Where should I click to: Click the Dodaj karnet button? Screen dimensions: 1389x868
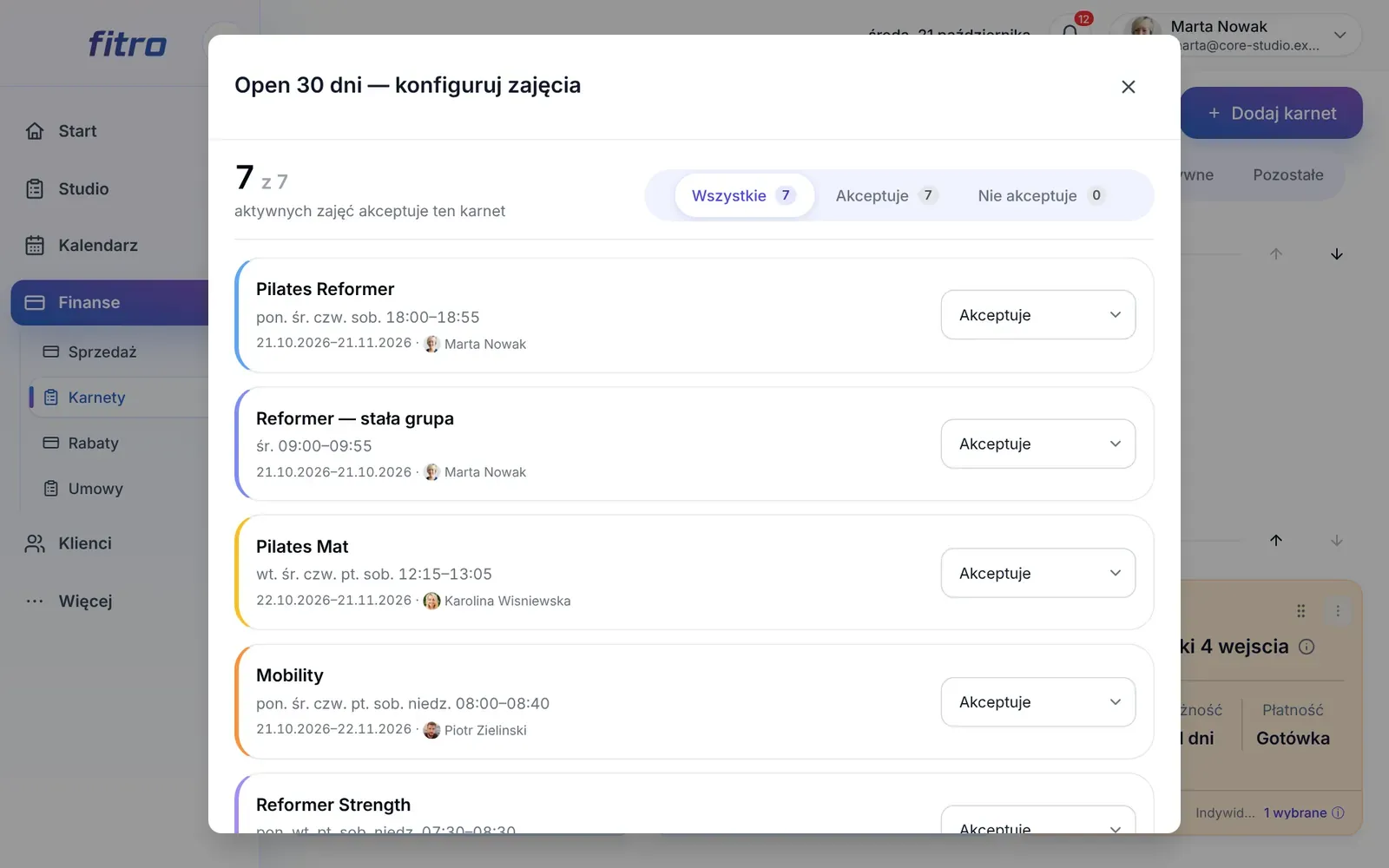[1272, 113]
